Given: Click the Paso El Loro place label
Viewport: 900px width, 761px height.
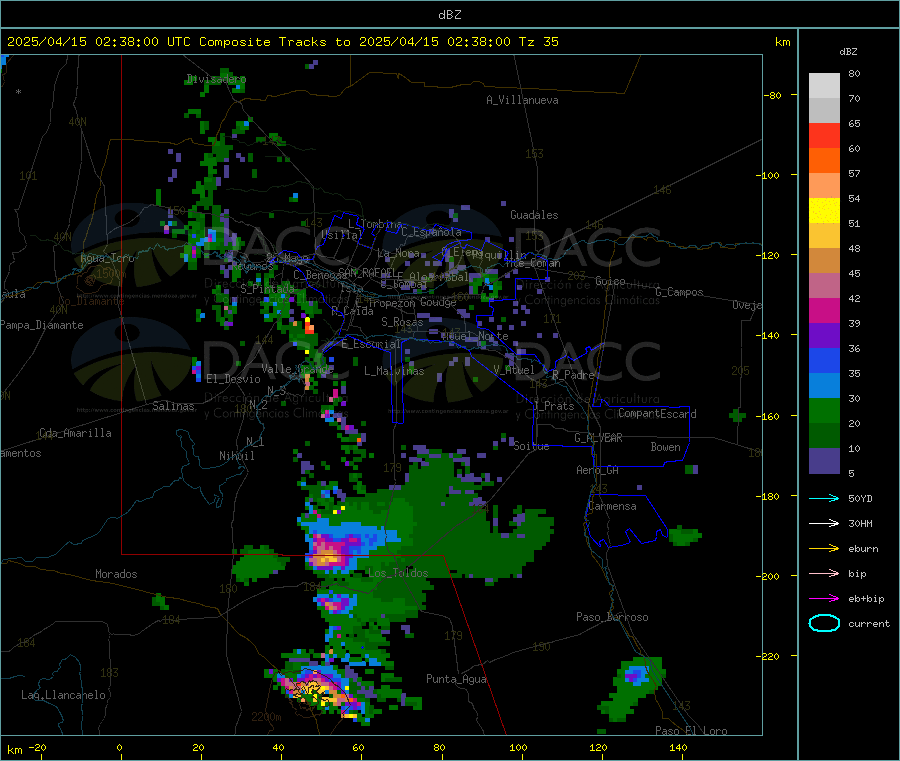Looking at the screenshot, I should 691,731.
